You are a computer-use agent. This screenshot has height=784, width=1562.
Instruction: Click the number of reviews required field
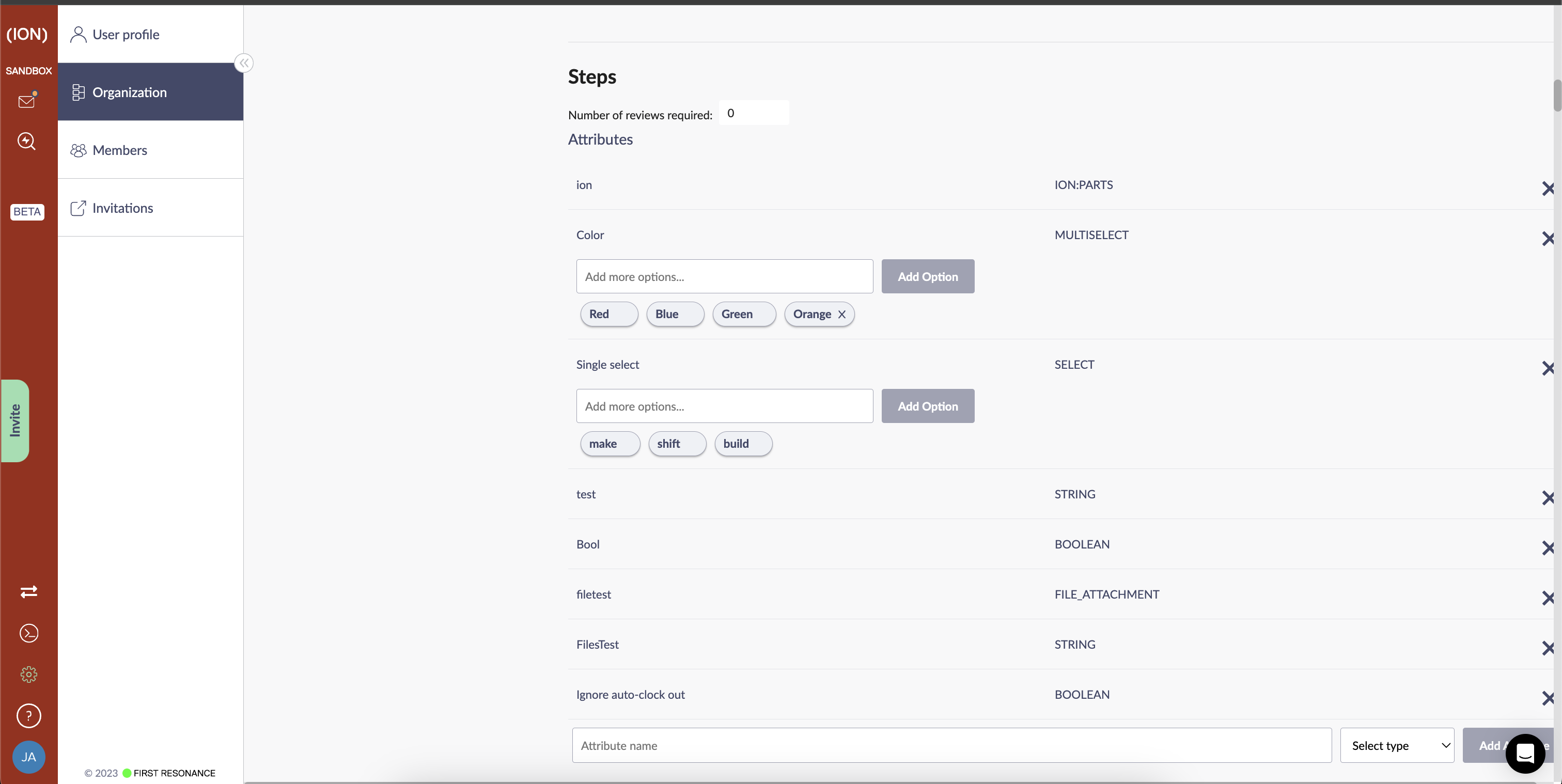click(753, 114)
